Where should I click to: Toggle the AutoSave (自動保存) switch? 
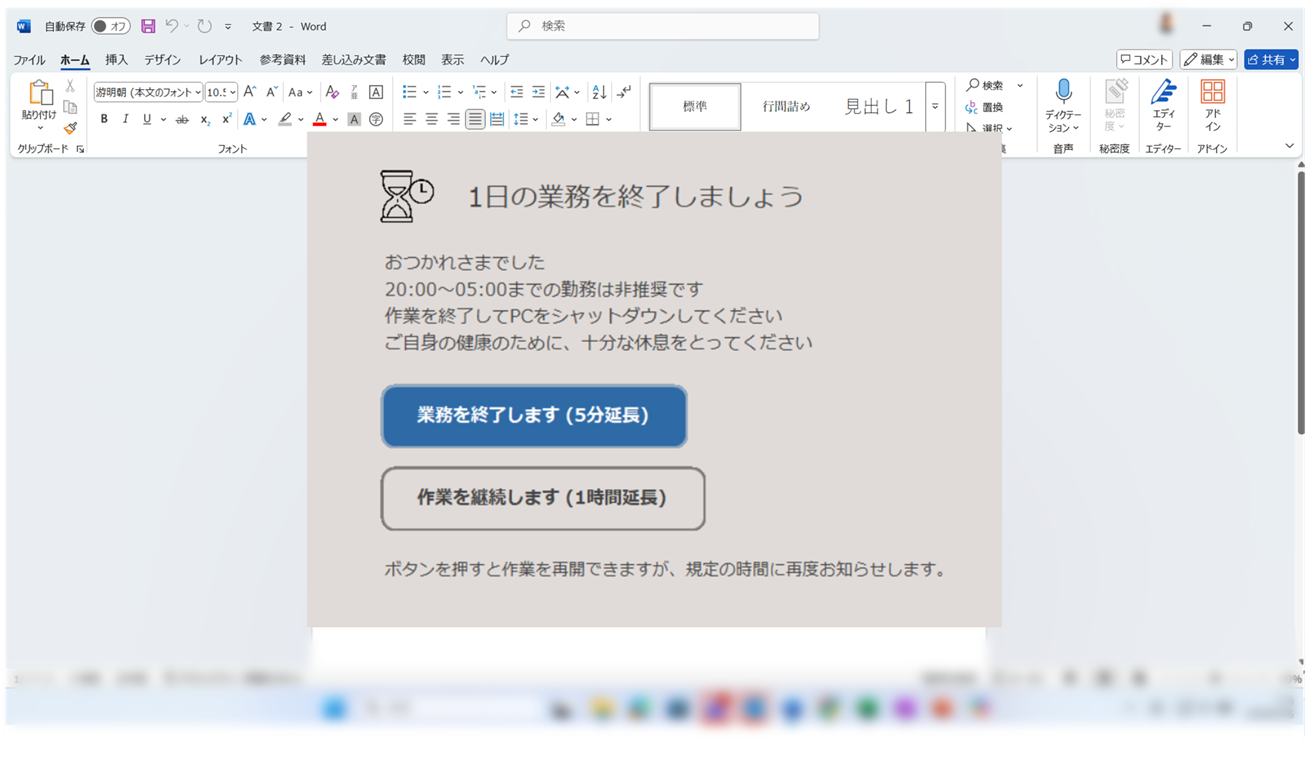[x=110, y=26]
